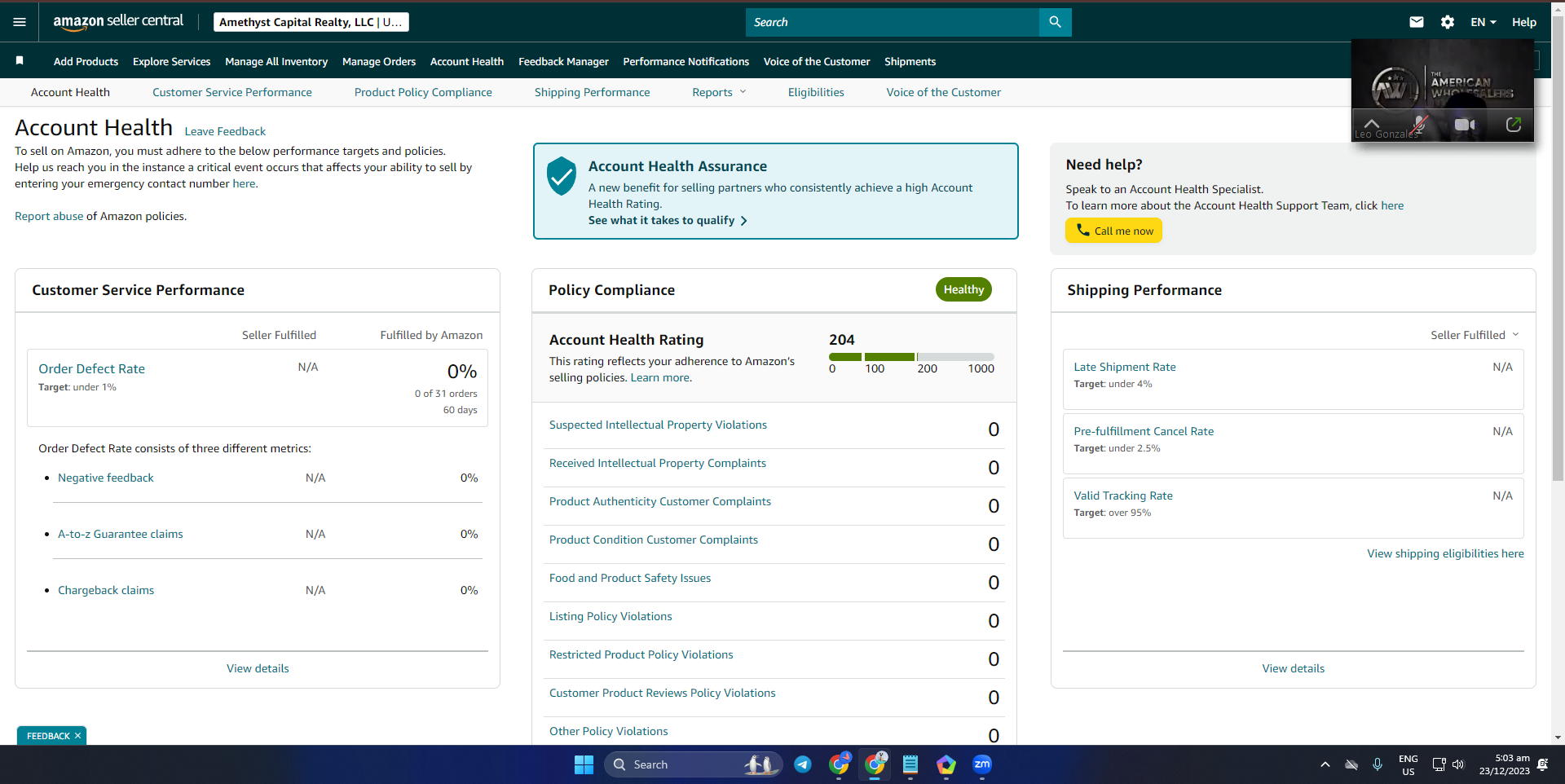This screenshot has height=784, width=1565.
Task: Open the messages envelope icon
Action: tap(1417, 22)
